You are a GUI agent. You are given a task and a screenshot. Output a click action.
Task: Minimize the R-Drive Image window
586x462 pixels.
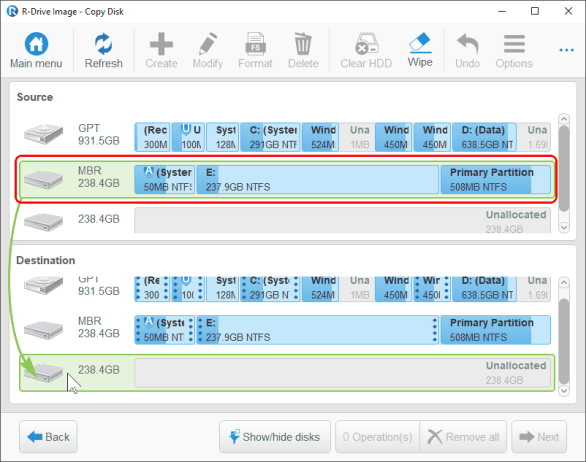pyautogui.click(x=502, y=11)
